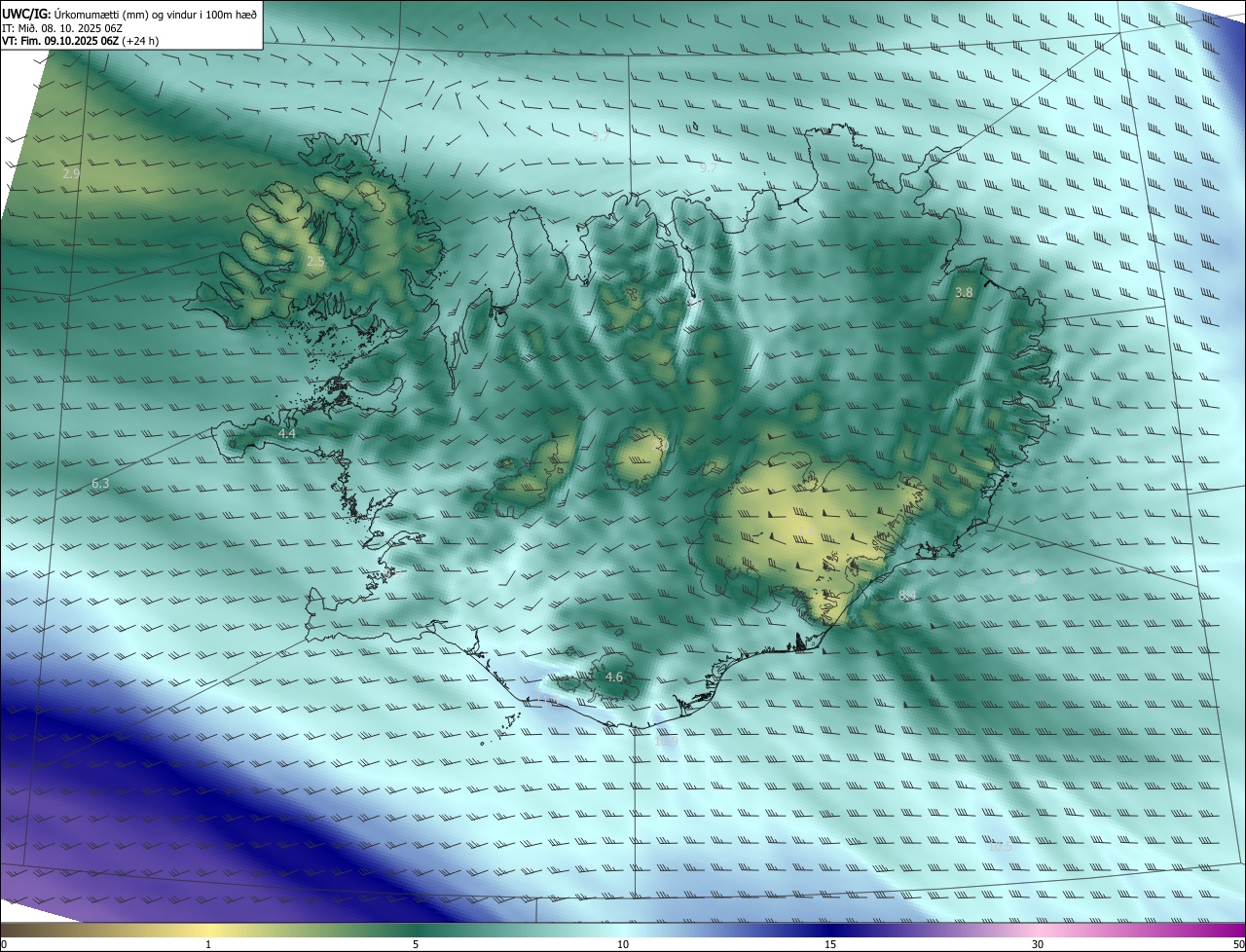This screenshot has width=1246, height=952.
Task: Click the '10' tick on the colorbar
Action: tap(623, 944)
